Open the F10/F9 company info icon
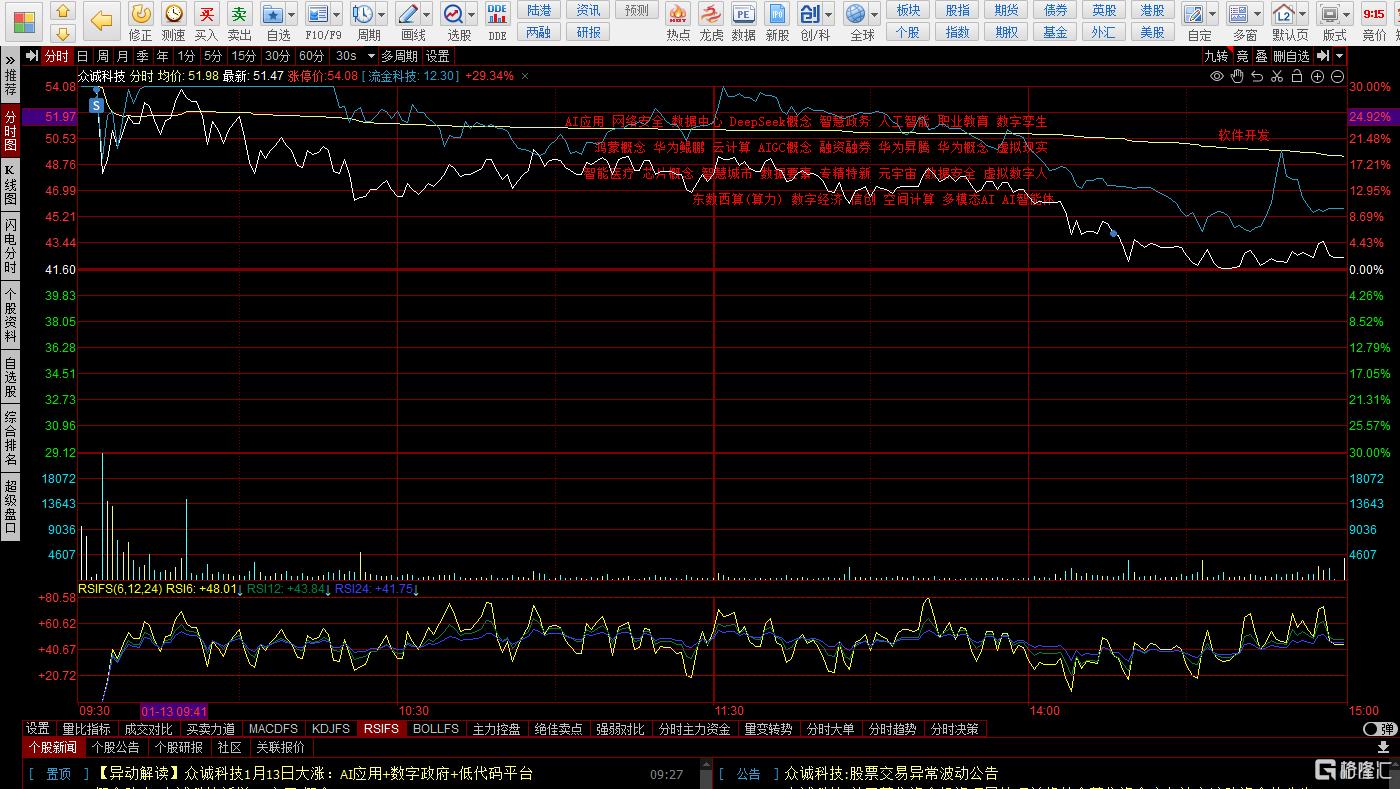The image size is (1400, 789). point(318,14)
